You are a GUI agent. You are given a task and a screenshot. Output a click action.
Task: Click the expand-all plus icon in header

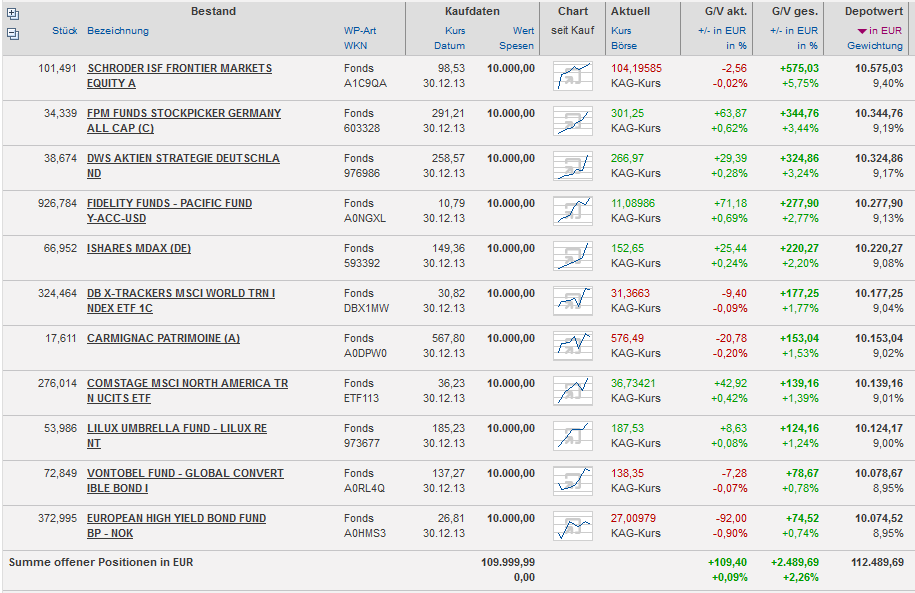(x=12, y=14)
